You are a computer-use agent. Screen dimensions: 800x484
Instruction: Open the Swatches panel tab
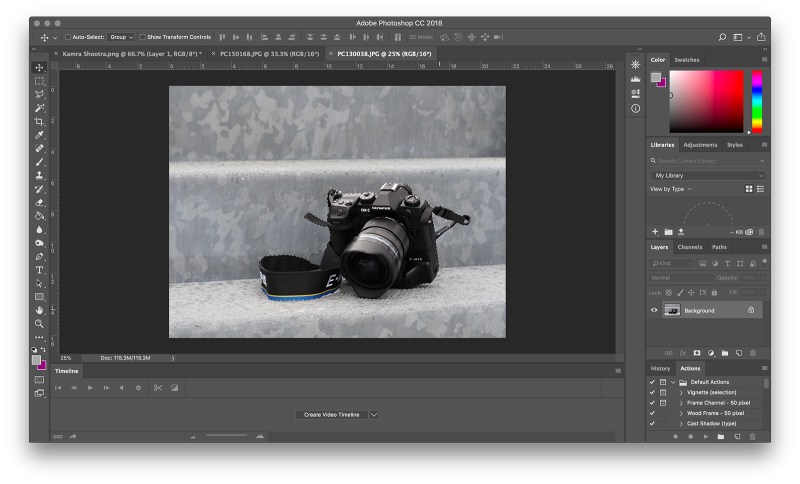[x=687, y=60]
